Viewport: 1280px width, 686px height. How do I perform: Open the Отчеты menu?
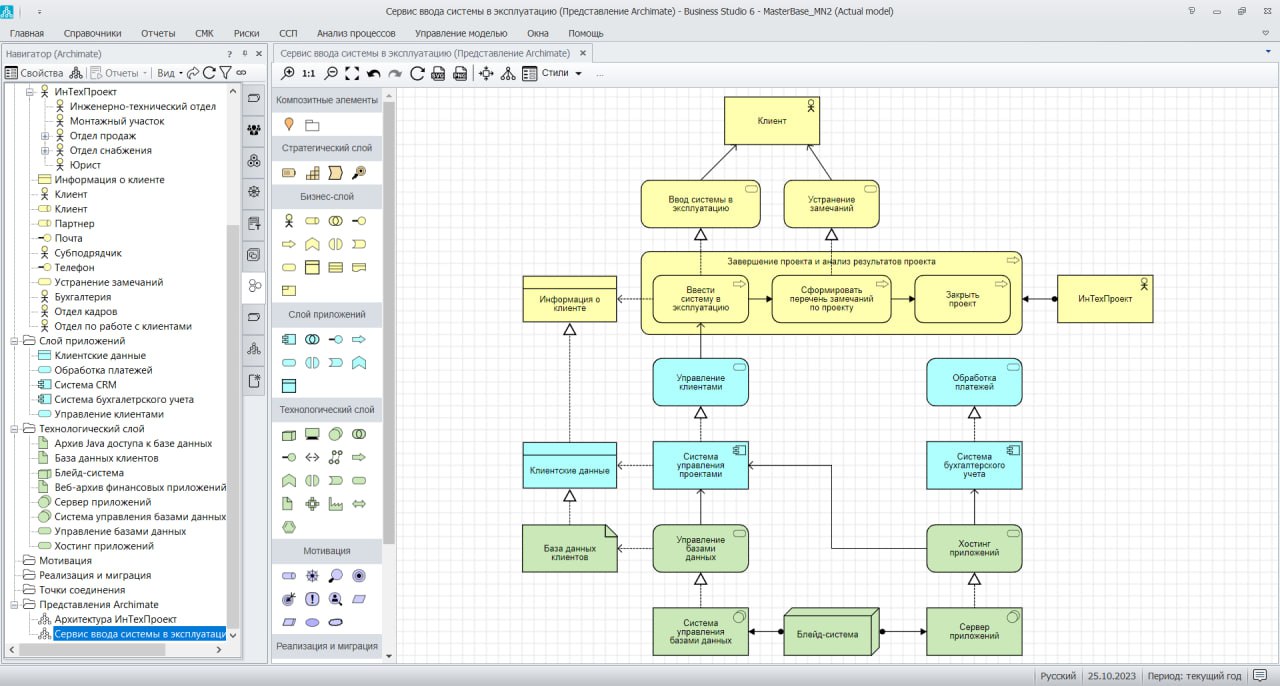click(157, 33)
